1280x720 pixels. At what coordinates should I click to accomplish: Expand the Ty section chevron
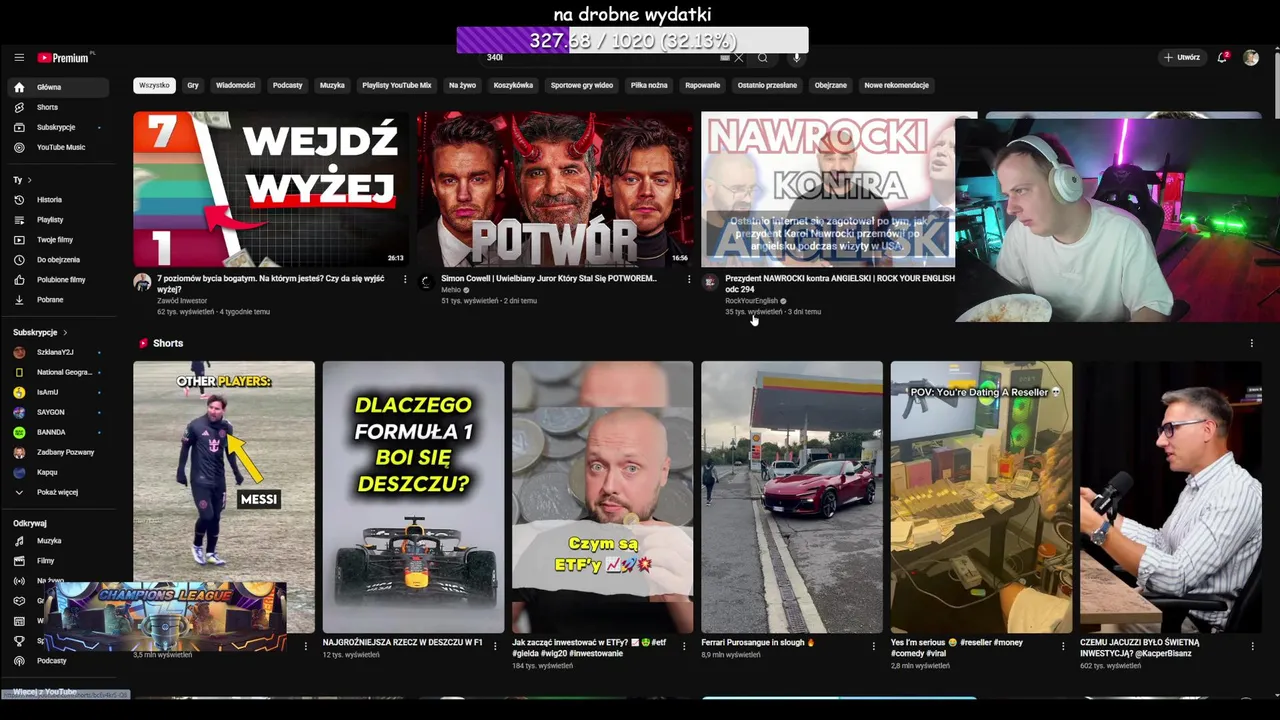pyautogui.click(x=29, y=180)
